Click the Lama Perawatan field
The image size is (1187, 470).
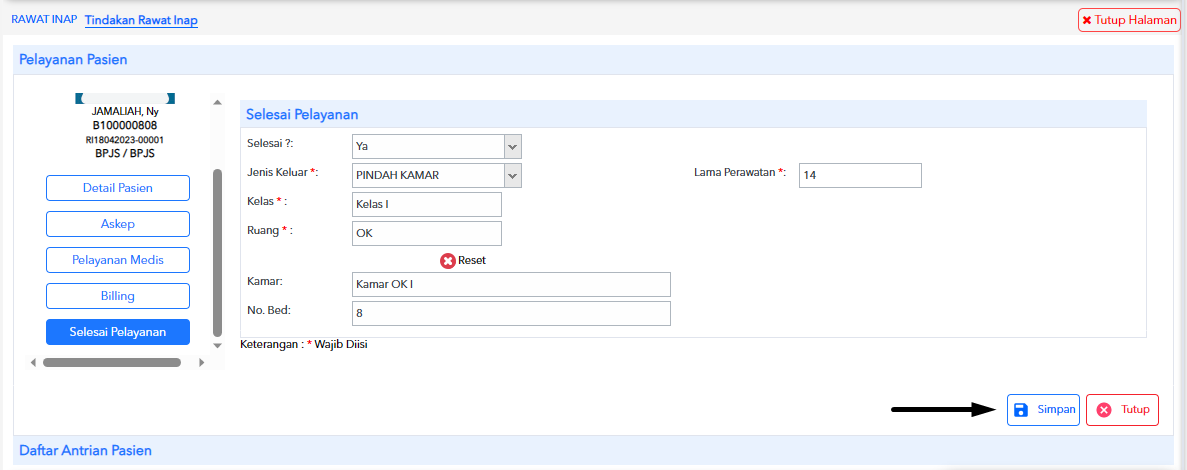click(860, 175)
